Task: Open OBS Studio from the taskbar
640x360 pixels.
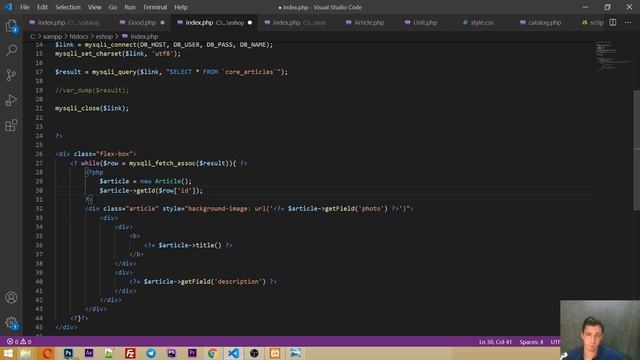Action: [x=254, y=353]
